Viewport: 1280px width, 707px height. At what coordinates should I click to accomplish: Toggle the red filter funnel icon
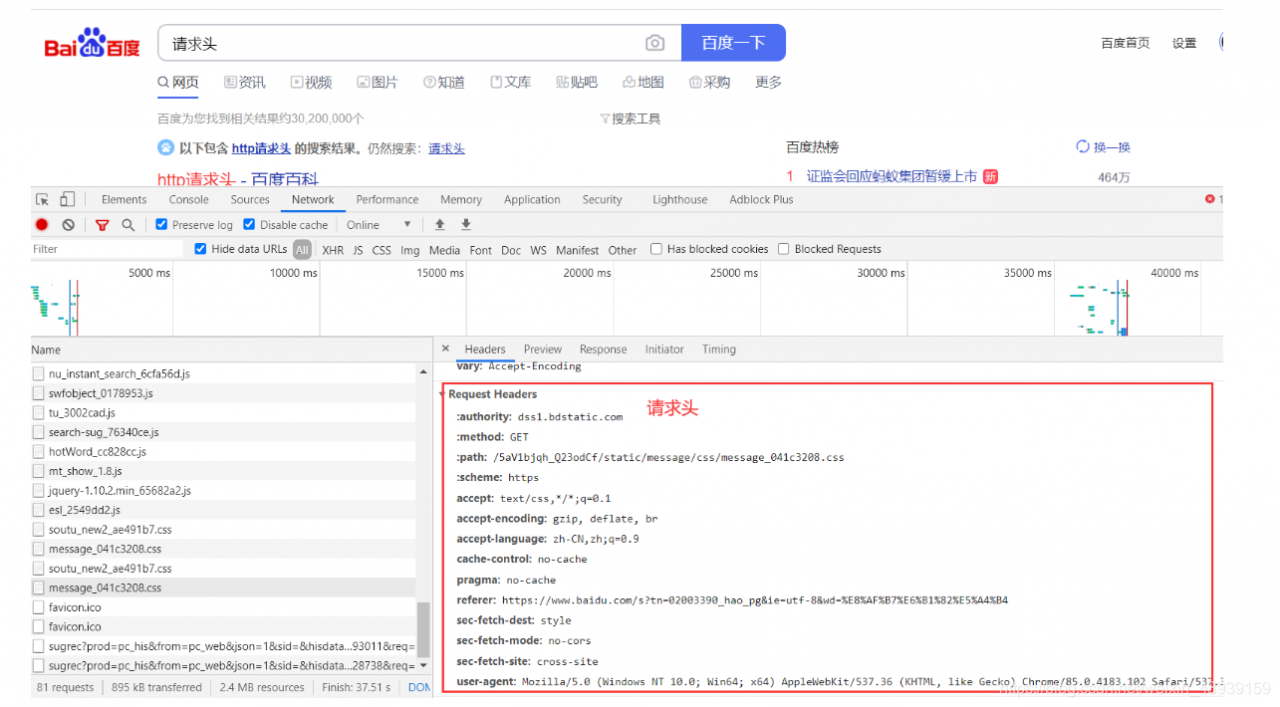pyautogui.click(x=102, y=225)
